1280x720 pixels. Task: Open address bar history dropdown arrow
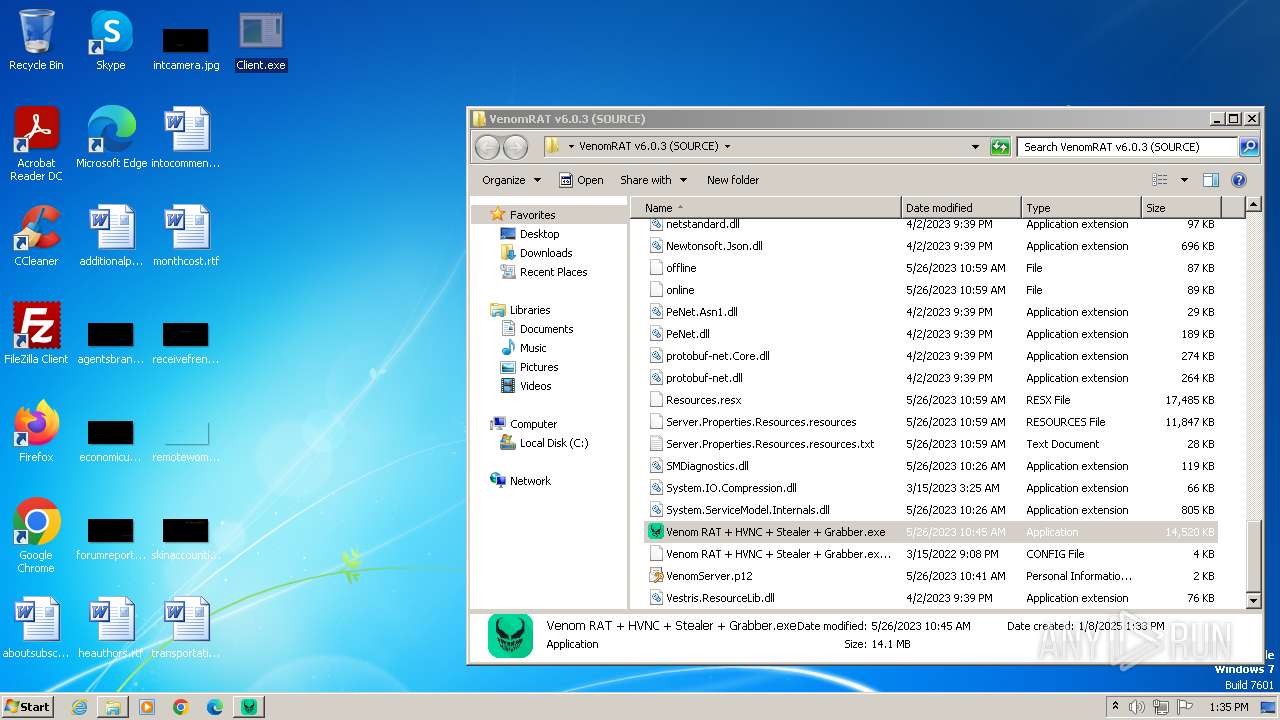[x=975, y=147]
